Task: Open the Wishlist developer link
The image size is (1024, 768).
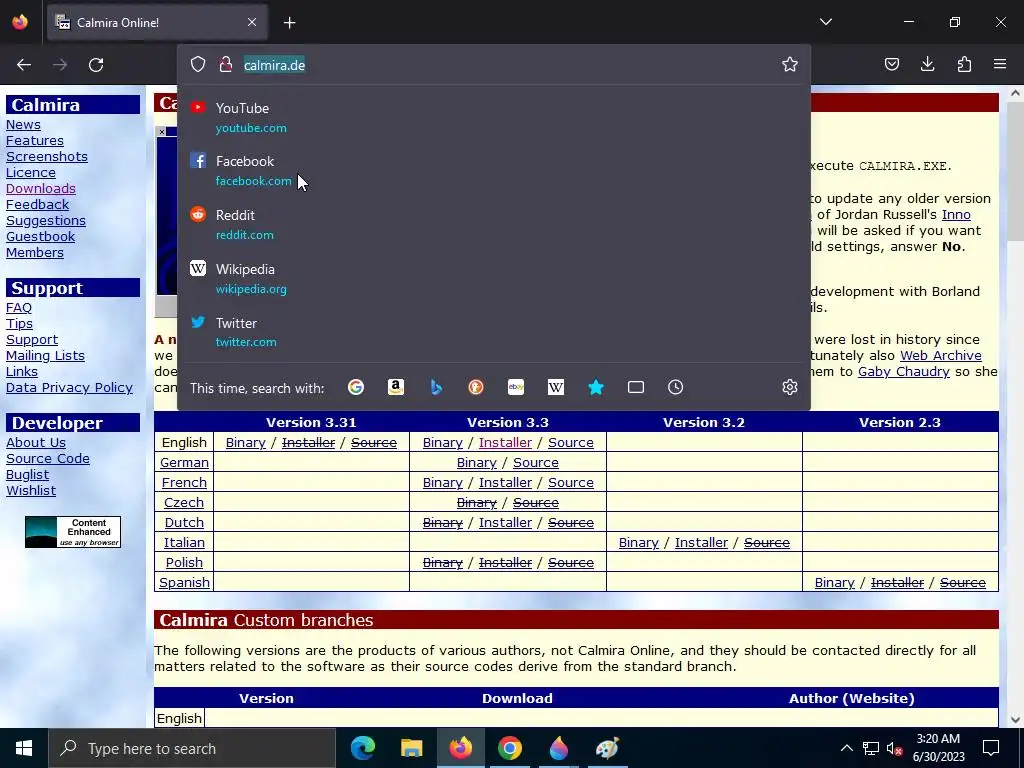Action: [x=31, y=490]
